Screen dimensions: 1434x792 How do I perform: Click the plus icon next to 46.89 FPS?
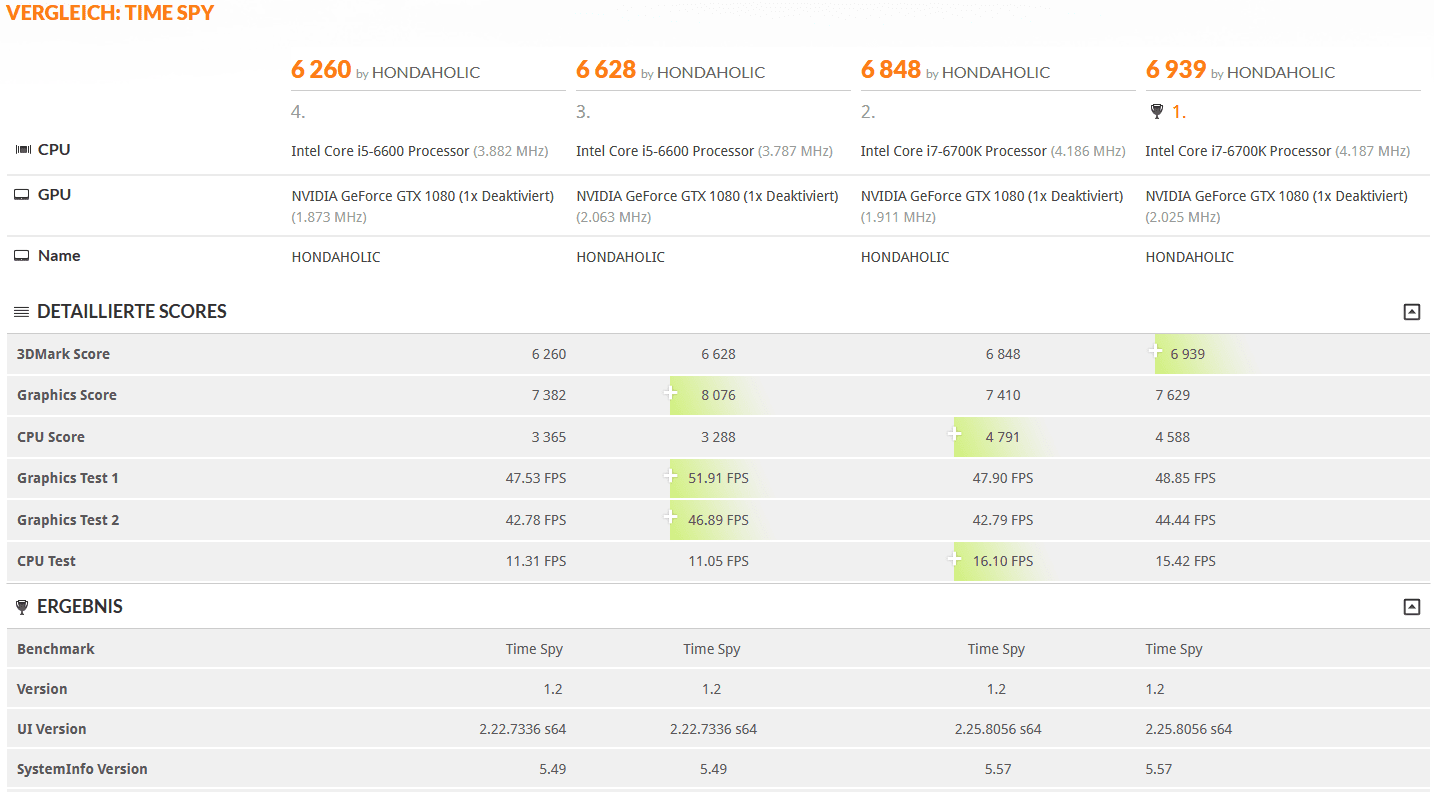click(671, 517)
